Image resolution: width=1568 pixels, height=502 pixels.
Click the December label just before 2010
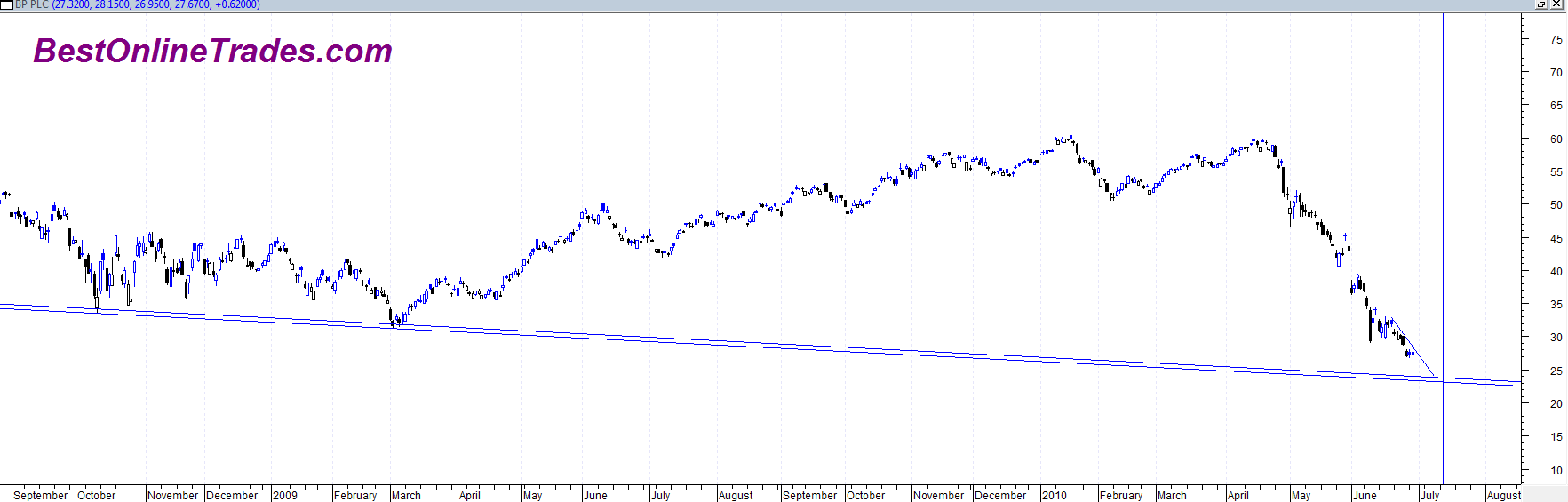tap(1000, 496)
